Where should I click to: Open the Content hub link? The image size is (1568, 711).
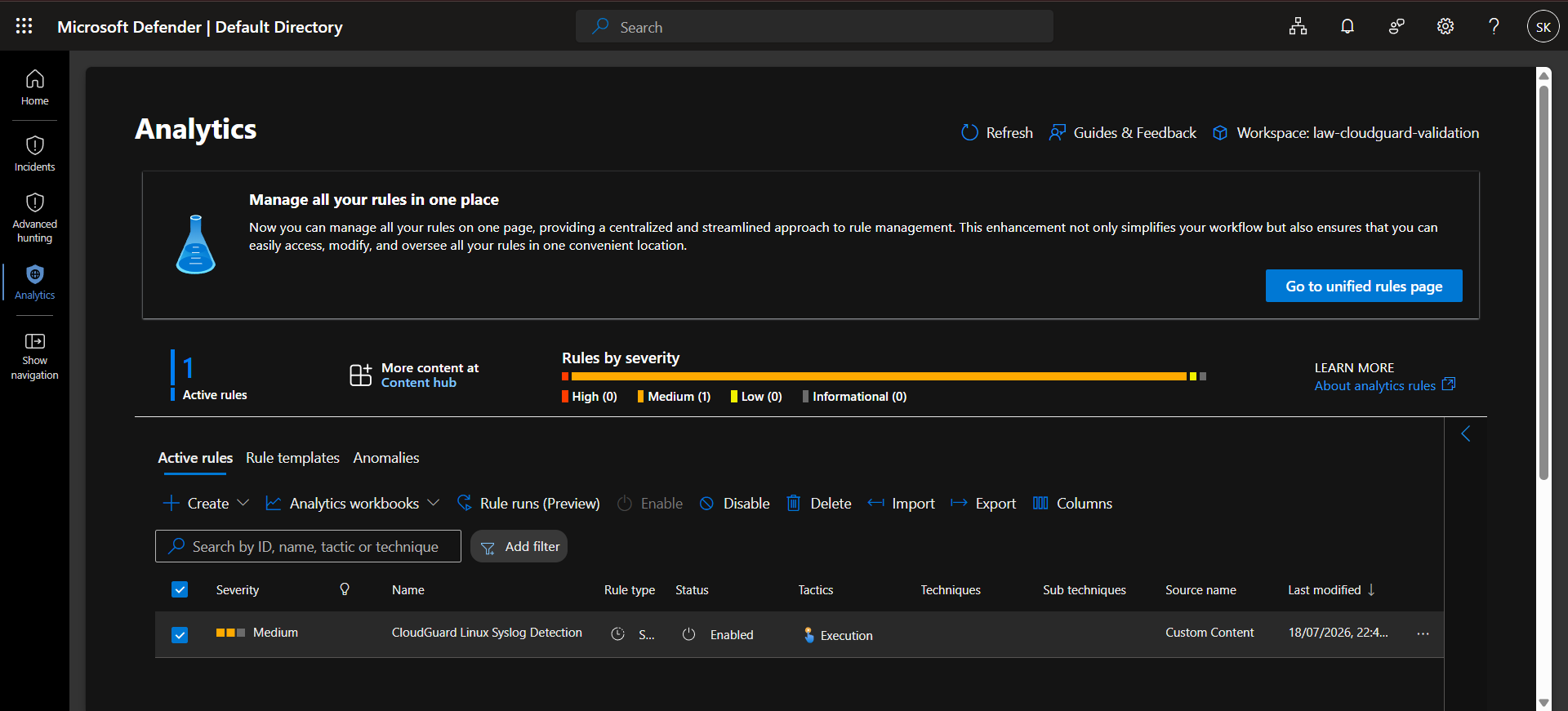[x=419, y=383]
